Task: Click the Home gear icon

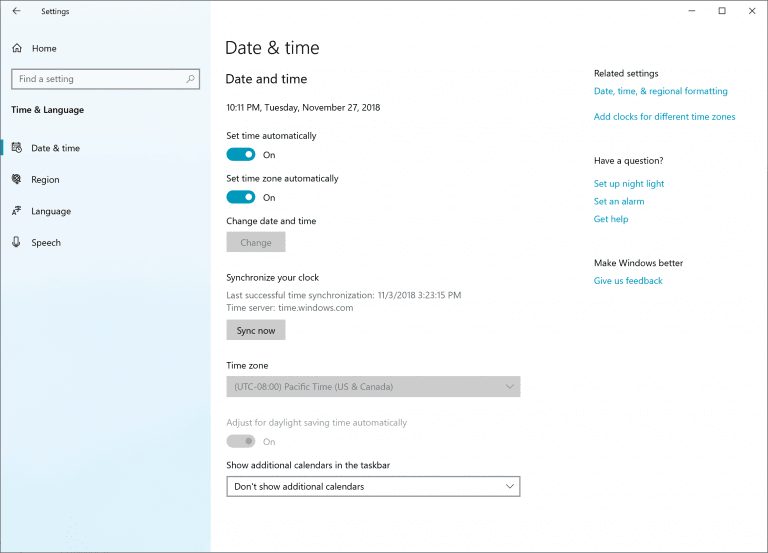Action: tap(16, 48)
